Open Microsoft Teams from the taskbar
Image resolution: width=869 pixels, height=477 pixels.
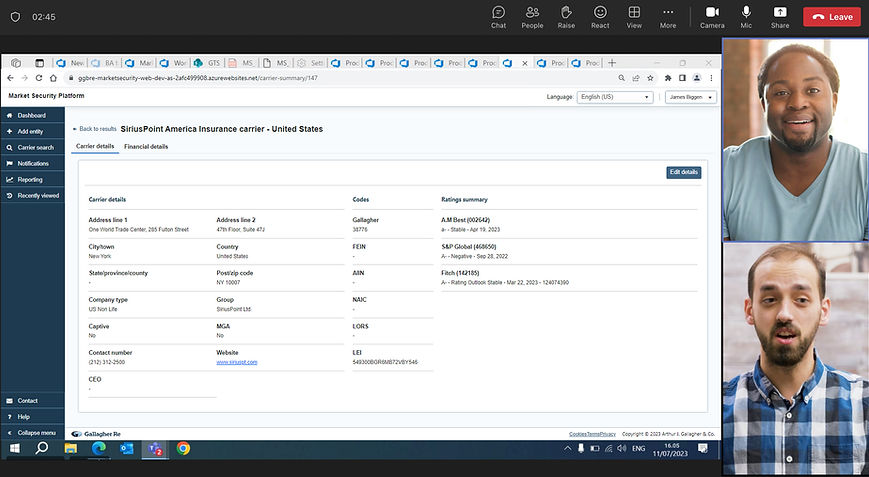coord(155,448)
